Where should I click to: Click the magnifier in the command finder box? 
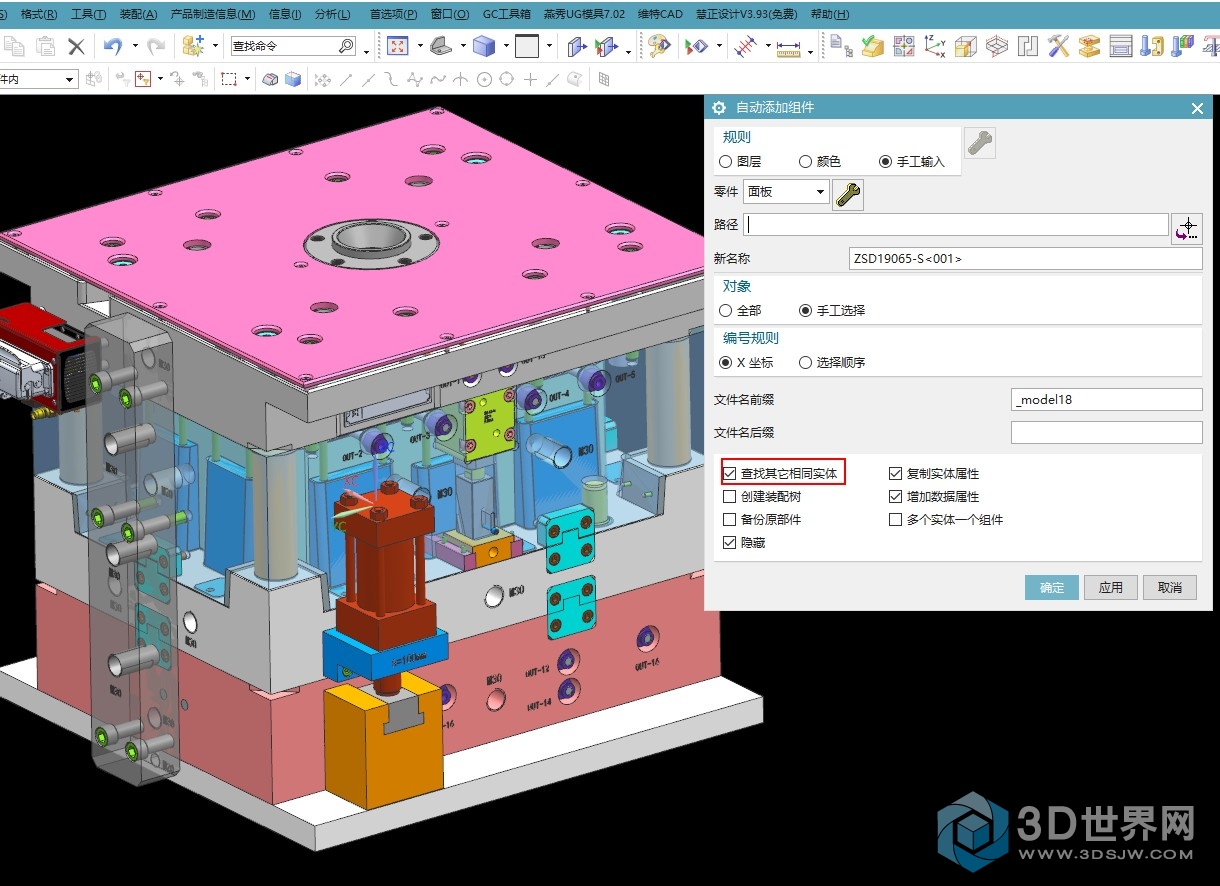tap(346, 46)
